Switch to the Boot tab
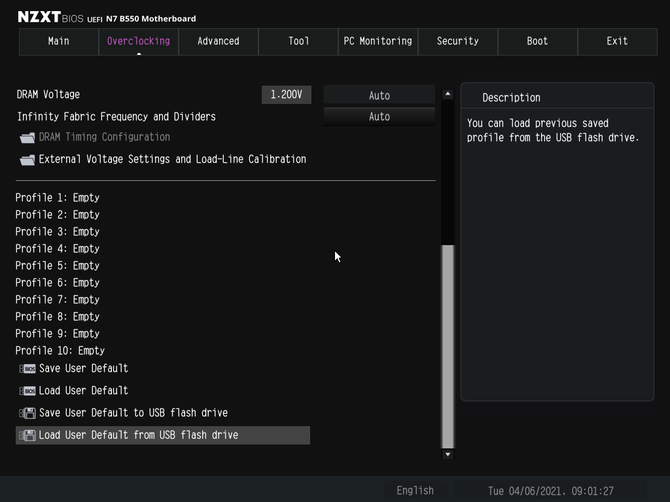 [x=538, y=41]
